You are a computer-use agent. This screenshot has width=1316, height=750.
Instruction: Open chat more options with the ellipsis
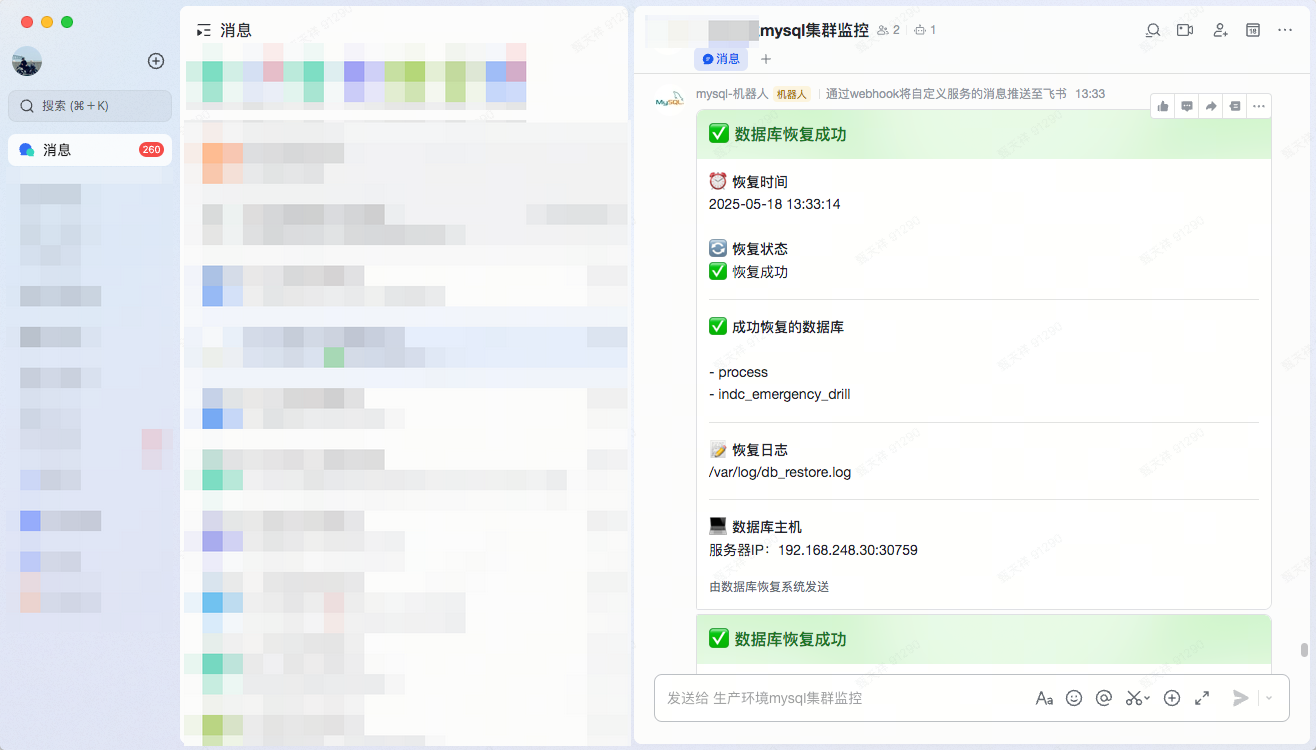(x=1285, y=30)
